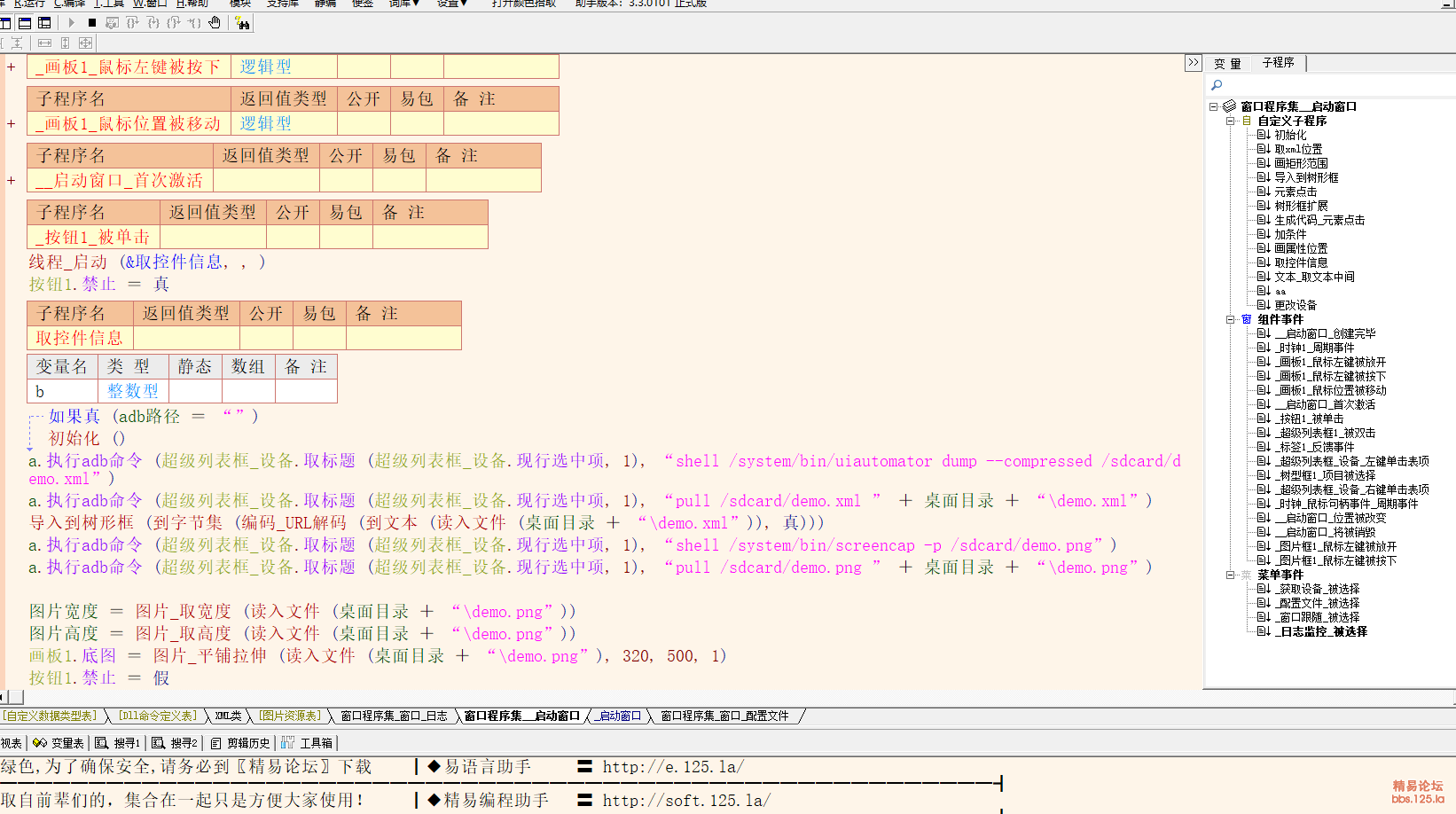1456x814 pixels.
Task: Open the C.编译 menu
Action: (69, 4)
